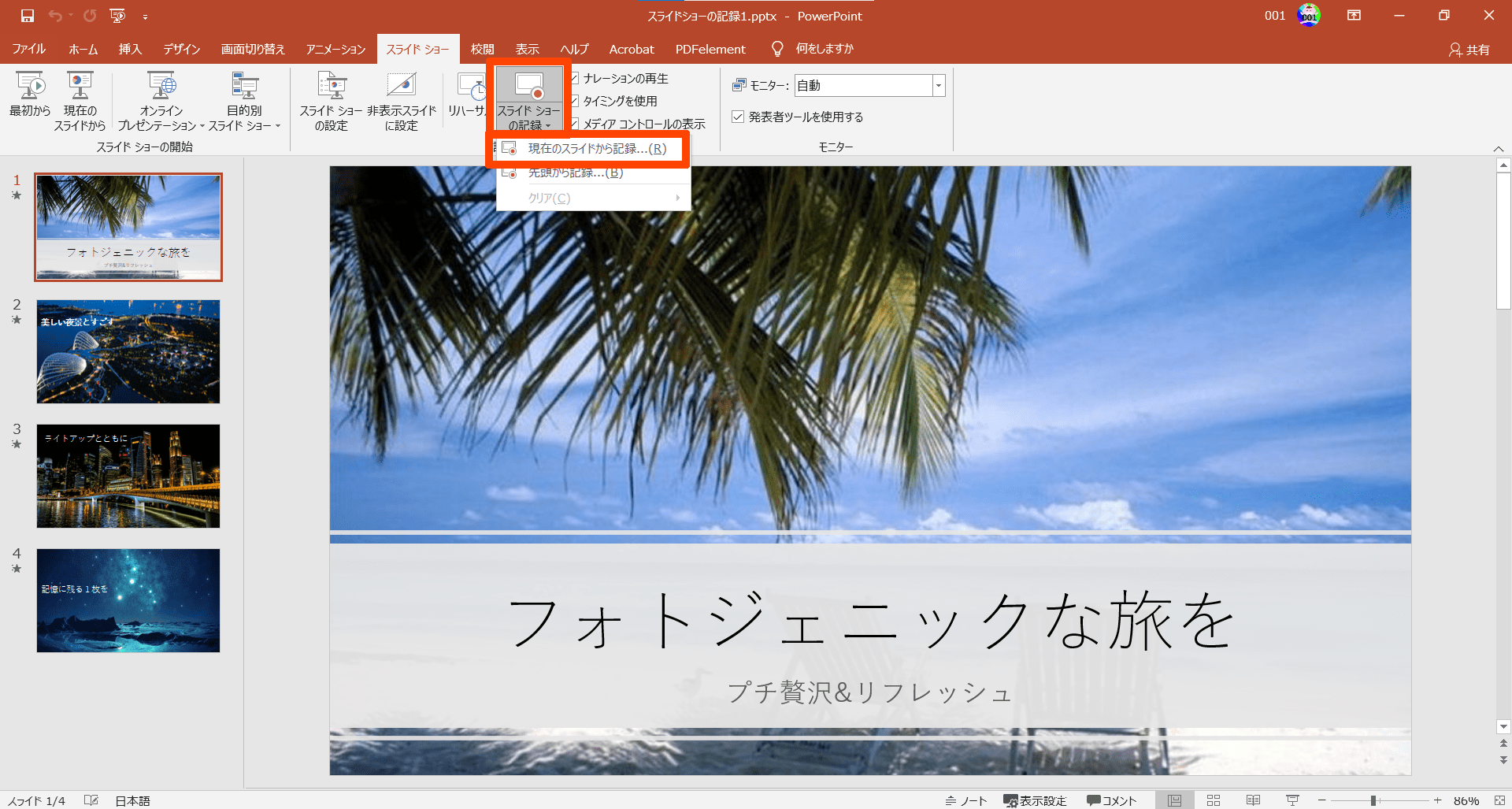
Task: Click the save icon in title bar
Action: pyautogui.click(x=28, y=16)
